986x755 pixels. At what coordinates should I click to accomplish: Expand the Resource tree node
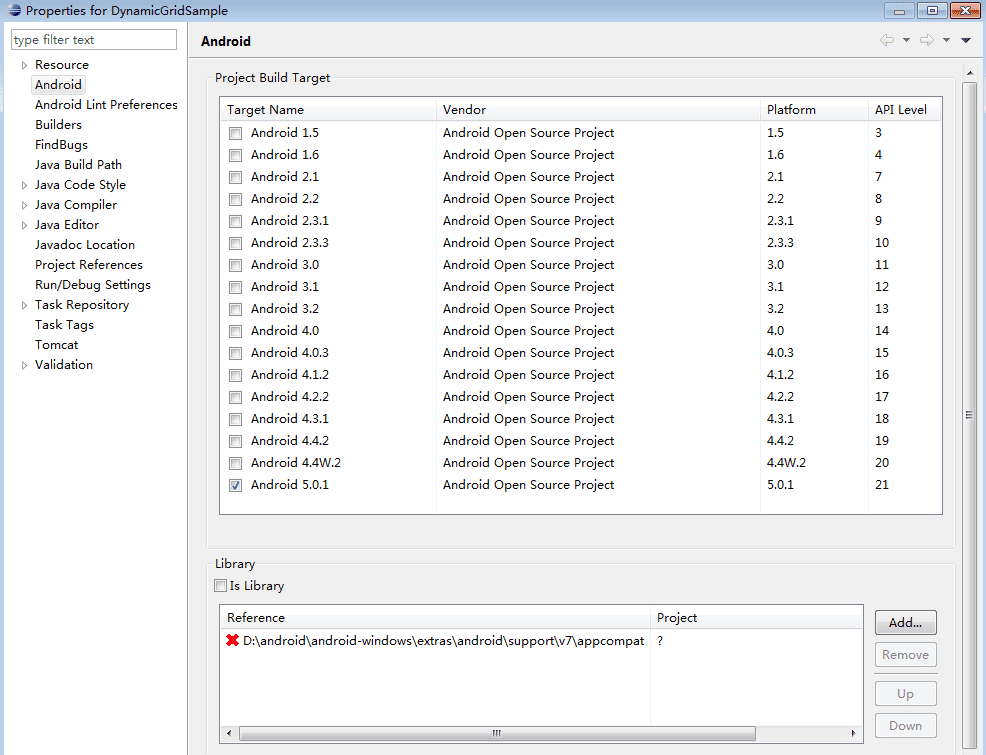click(x=25, y=65)
